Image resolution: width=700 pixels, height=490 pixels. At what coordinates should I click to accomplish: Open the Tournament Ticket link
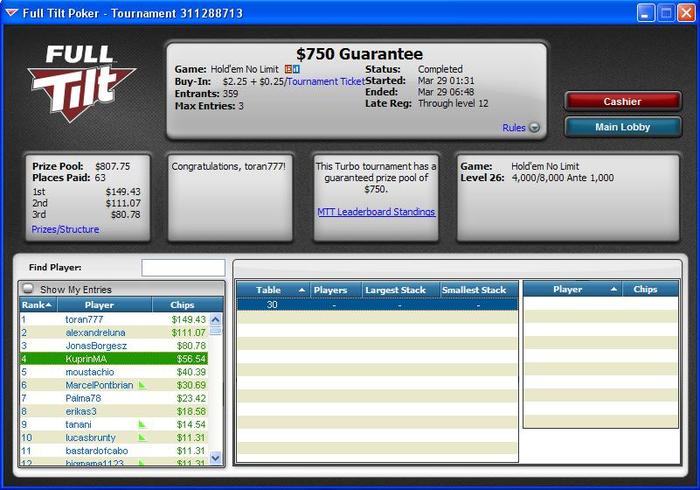325,82
